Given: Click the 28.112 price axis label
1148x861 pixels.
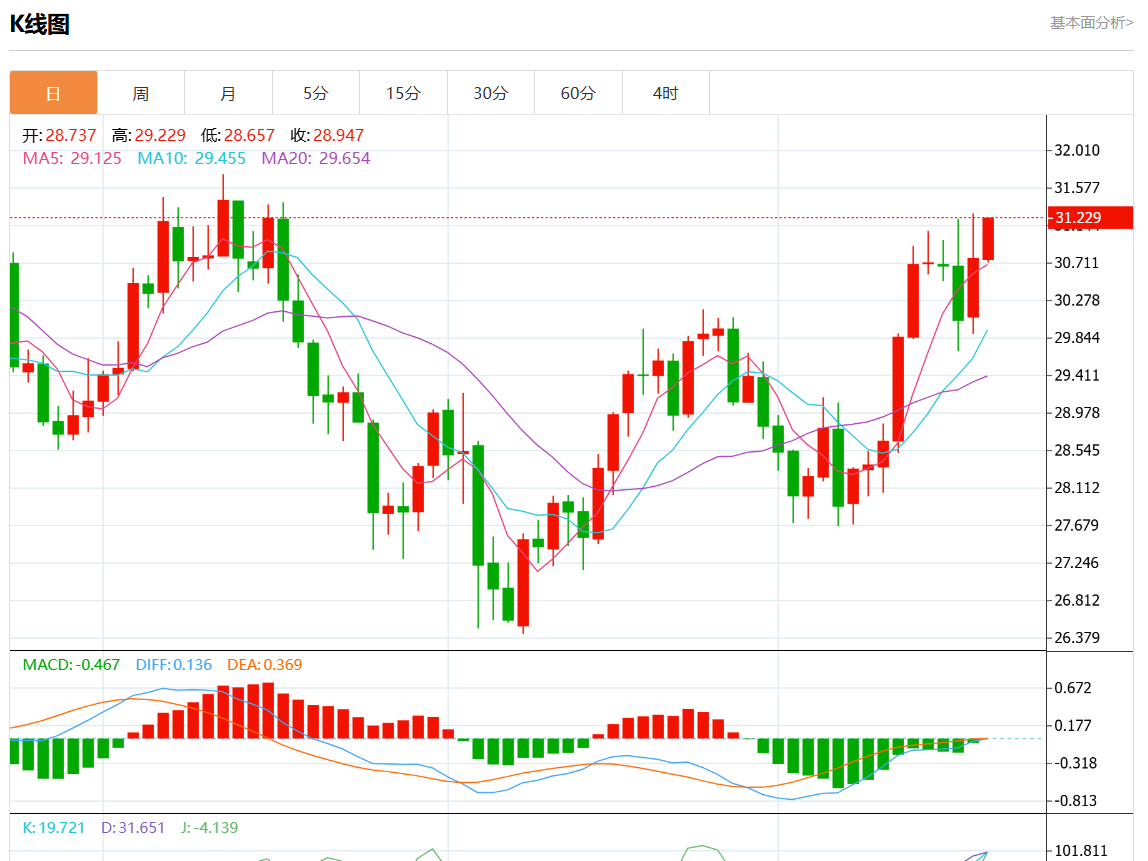Looking at the screenshot, I should (1076, 488).
